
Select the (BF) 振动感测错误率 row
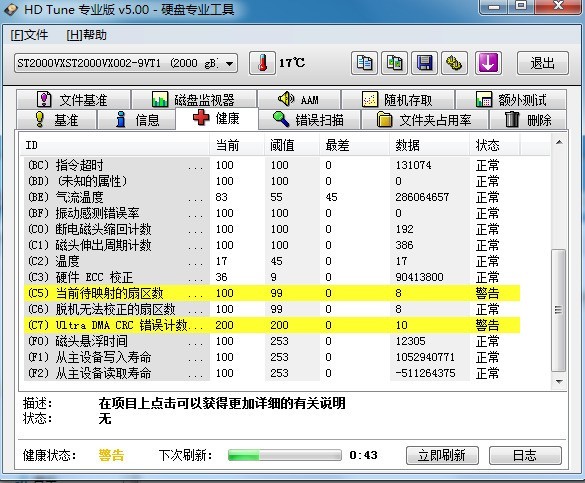point(272,213)
